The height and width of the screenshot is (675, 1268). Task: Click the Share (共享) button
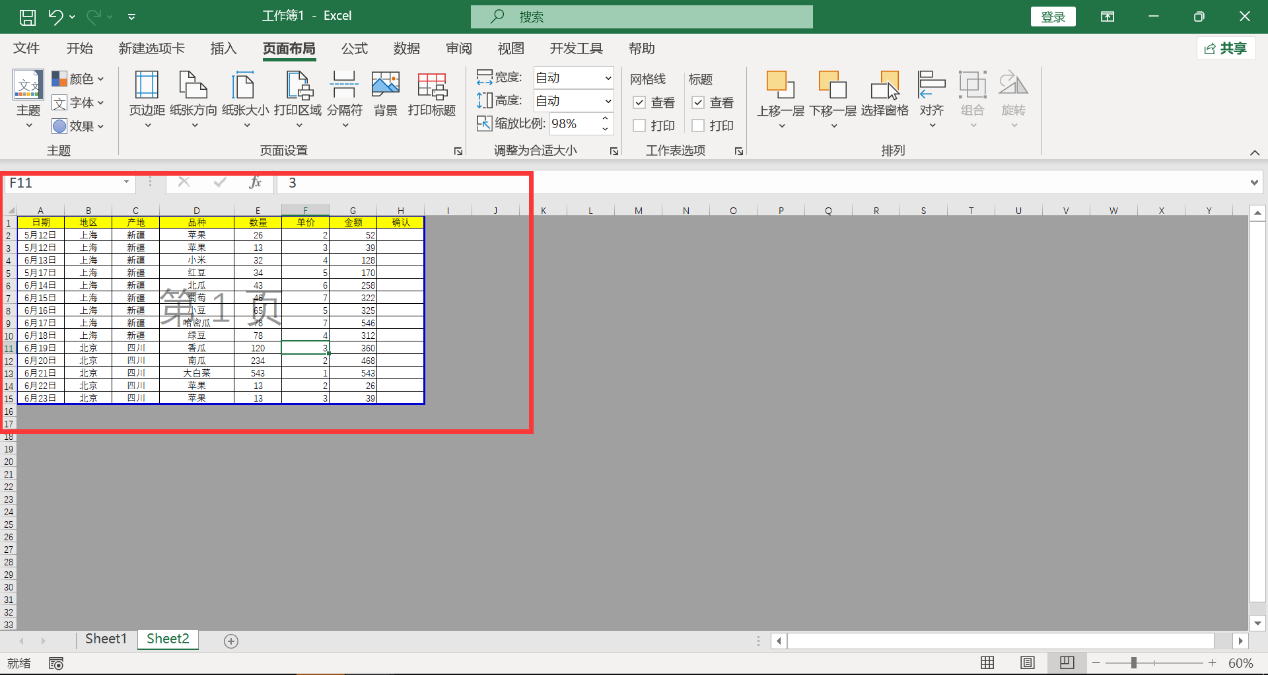pos(1226,48)
